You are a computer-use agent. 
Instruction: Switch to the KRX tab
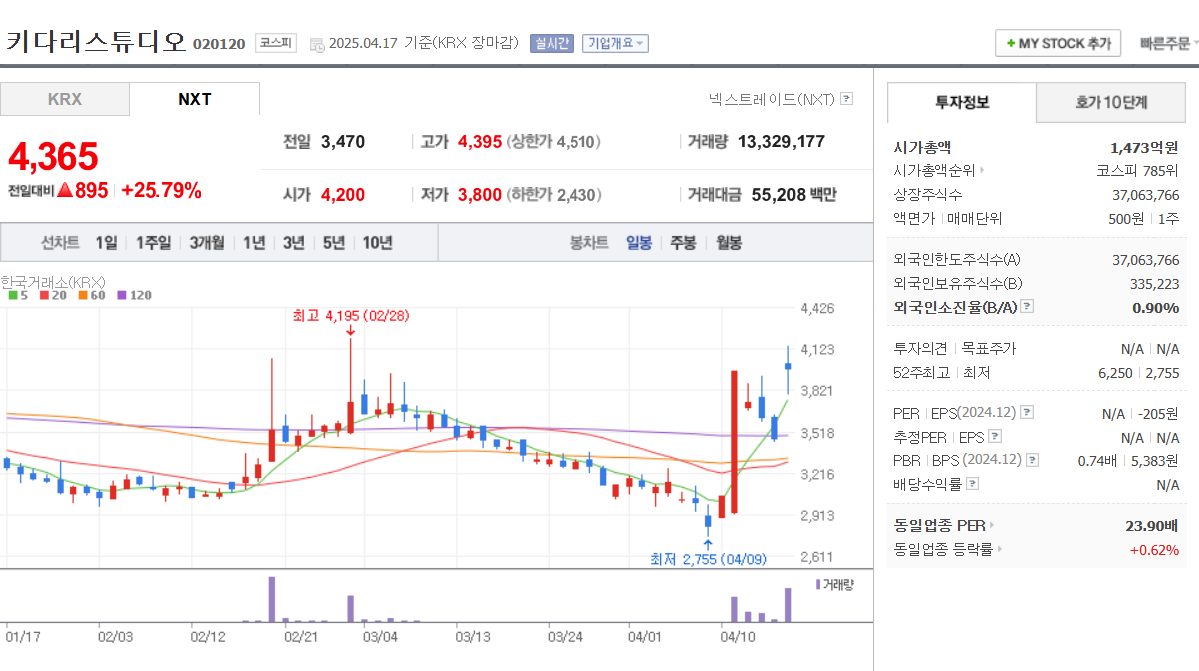[65, 99]
